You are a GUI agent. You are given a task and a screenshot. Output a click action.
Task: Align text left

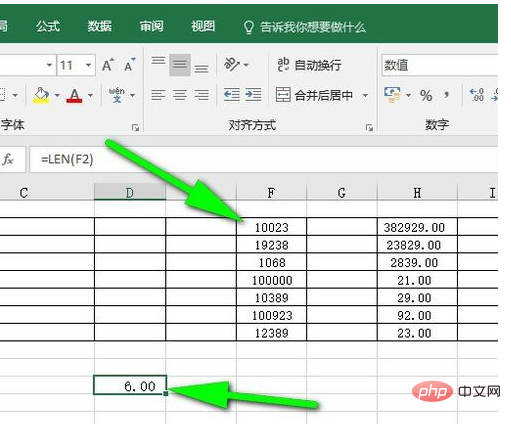click(x=158, y=95)
